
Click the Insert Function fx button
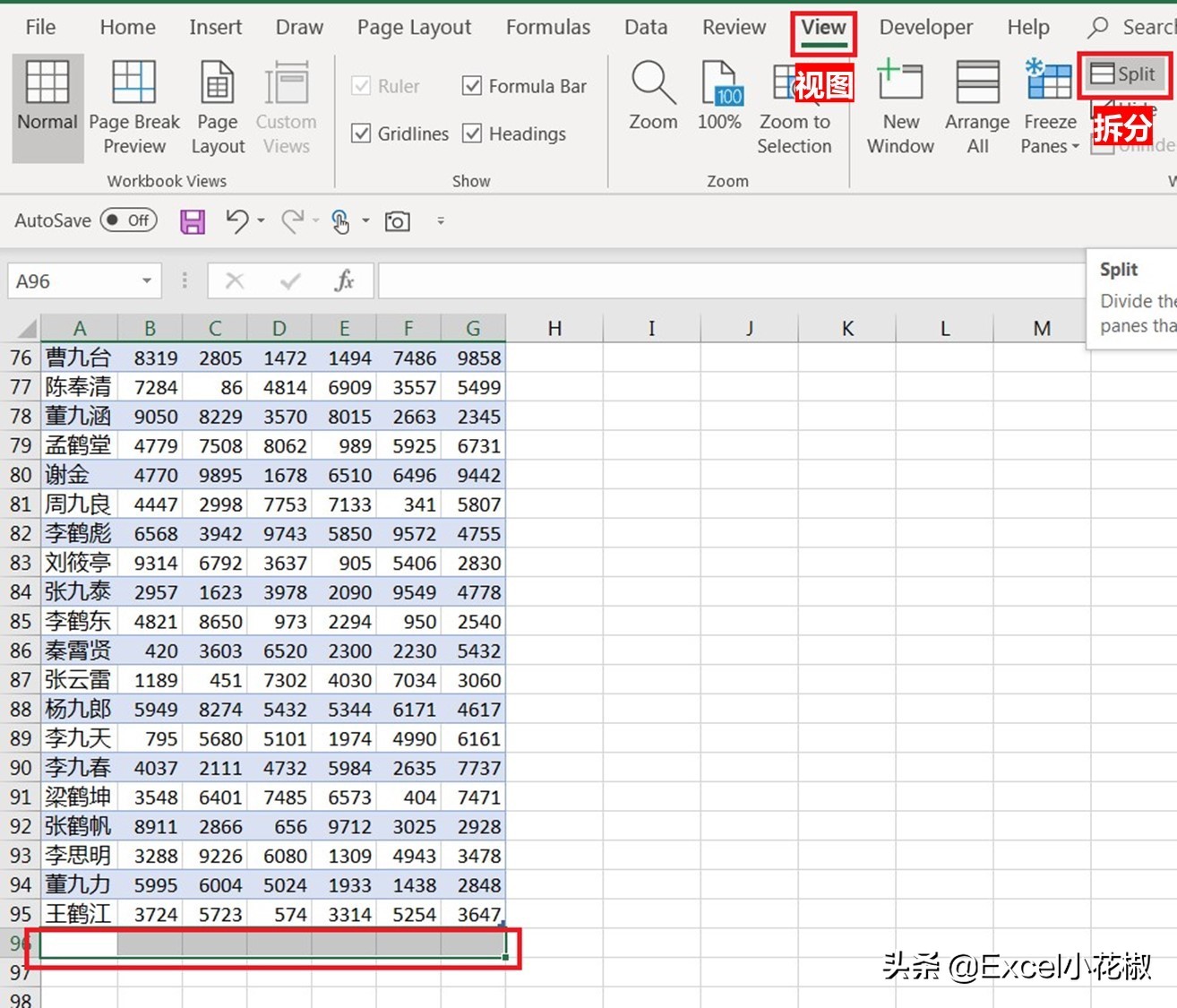343,280
